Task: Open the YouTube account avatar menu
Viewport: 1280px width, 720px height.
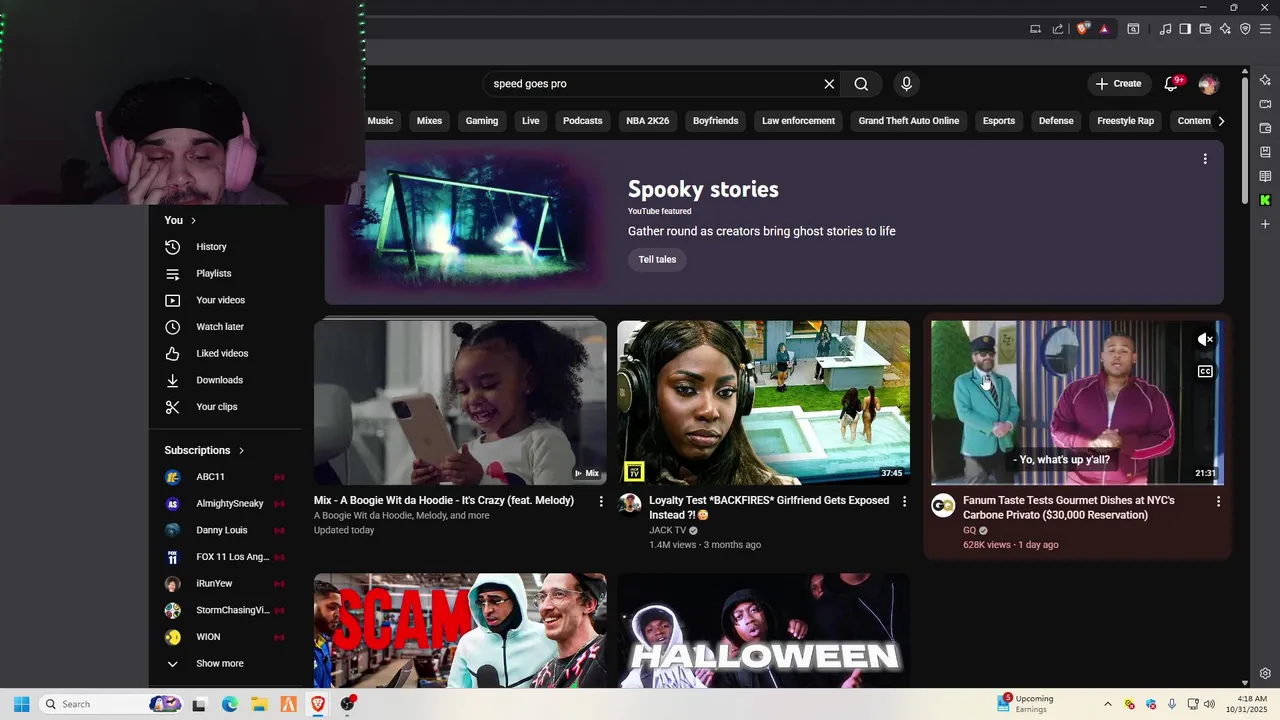Action: point(1208,84)
